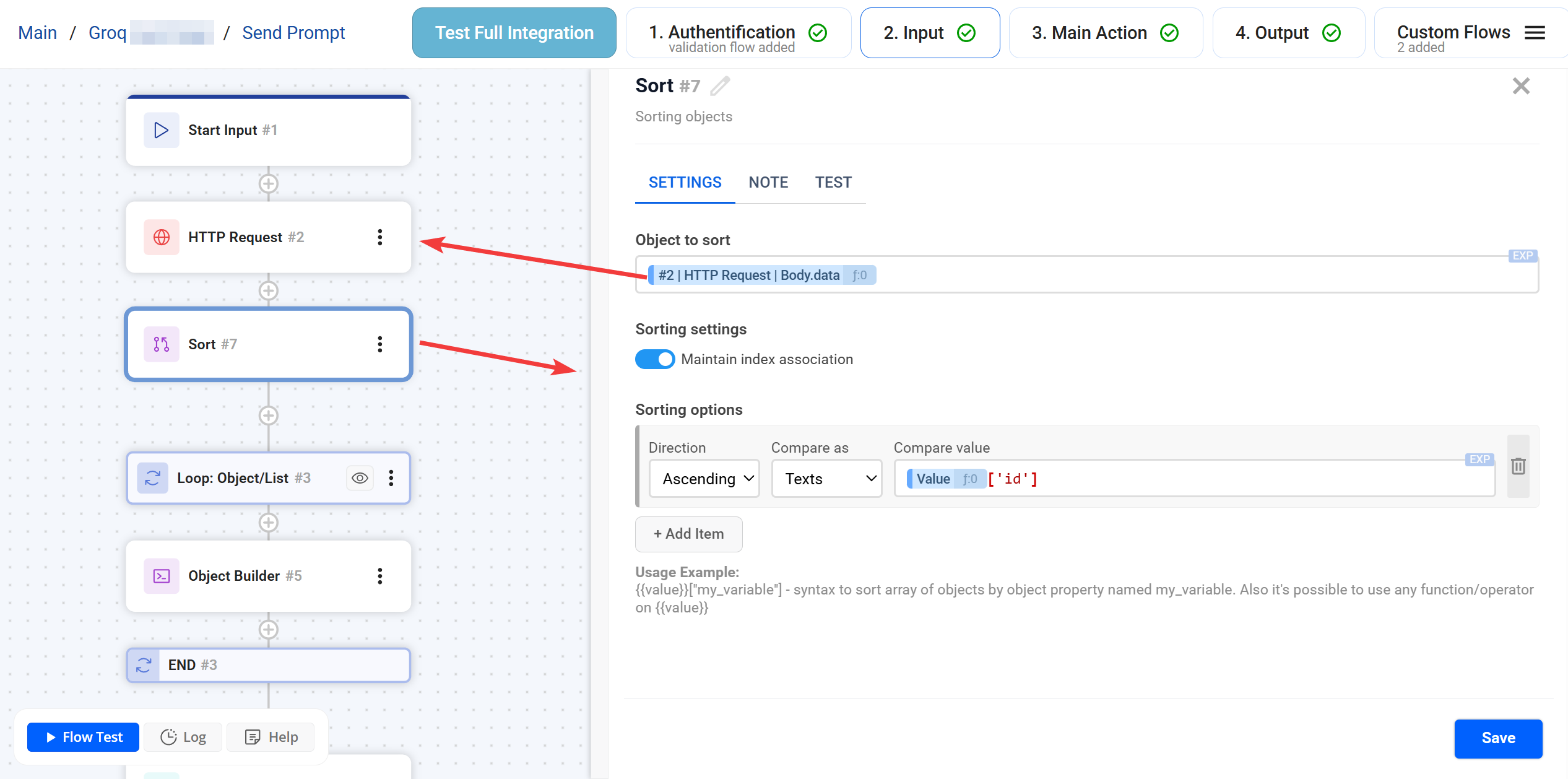Viewport: 1568px width, 779px height.
Task: Open Compare as Texts dropdown
Action: pyautogui.click(x=826, y=479)
